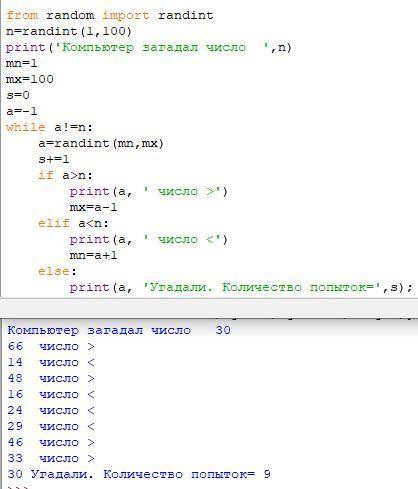Click the line 's+=1'
418x489 pixels.
[x=53, y=159]
